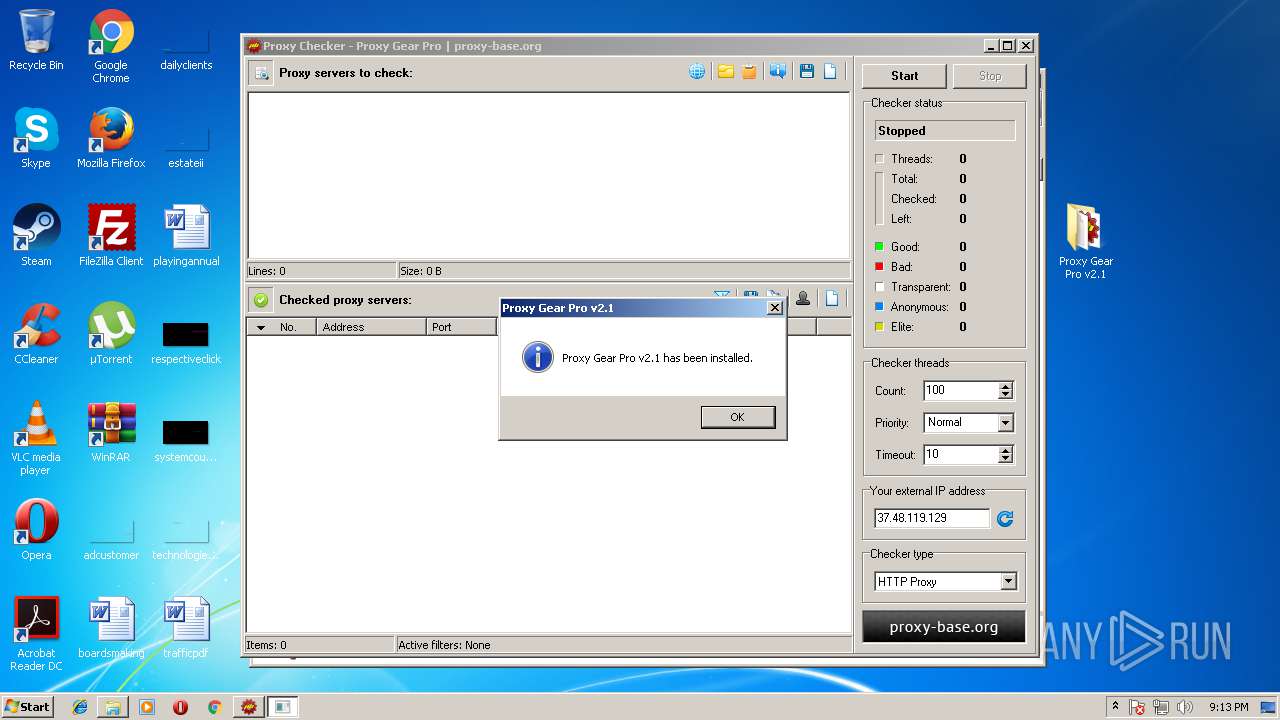Launch Skype from desktop shortcut
Image resolution: width=1280 pixels, height=720 pixels.
pyautogui.click(x=36, y=138)
